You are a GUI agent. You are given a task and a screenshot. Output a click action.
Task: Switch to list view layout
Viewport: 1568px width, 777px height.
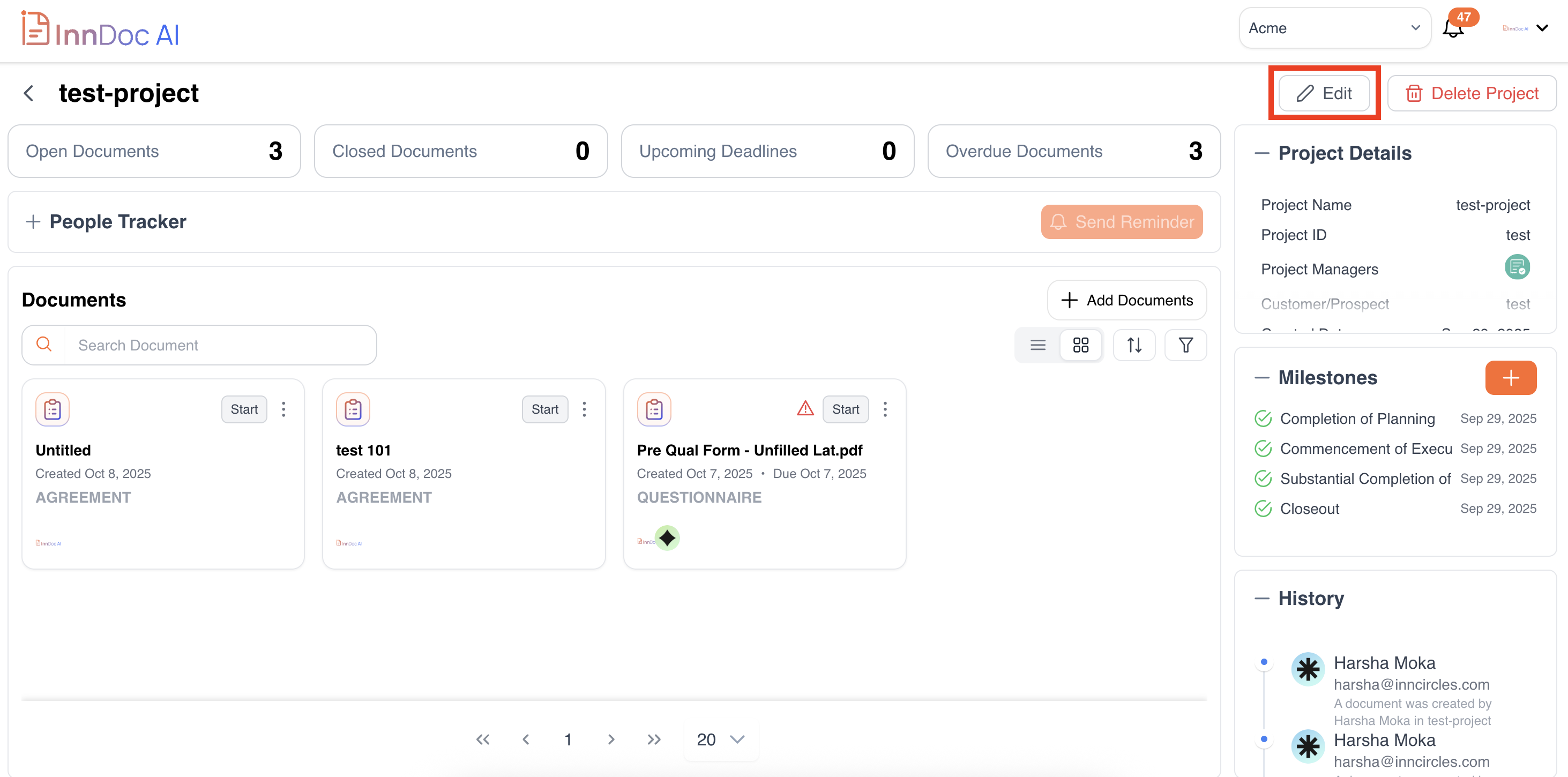[1038, 345]
